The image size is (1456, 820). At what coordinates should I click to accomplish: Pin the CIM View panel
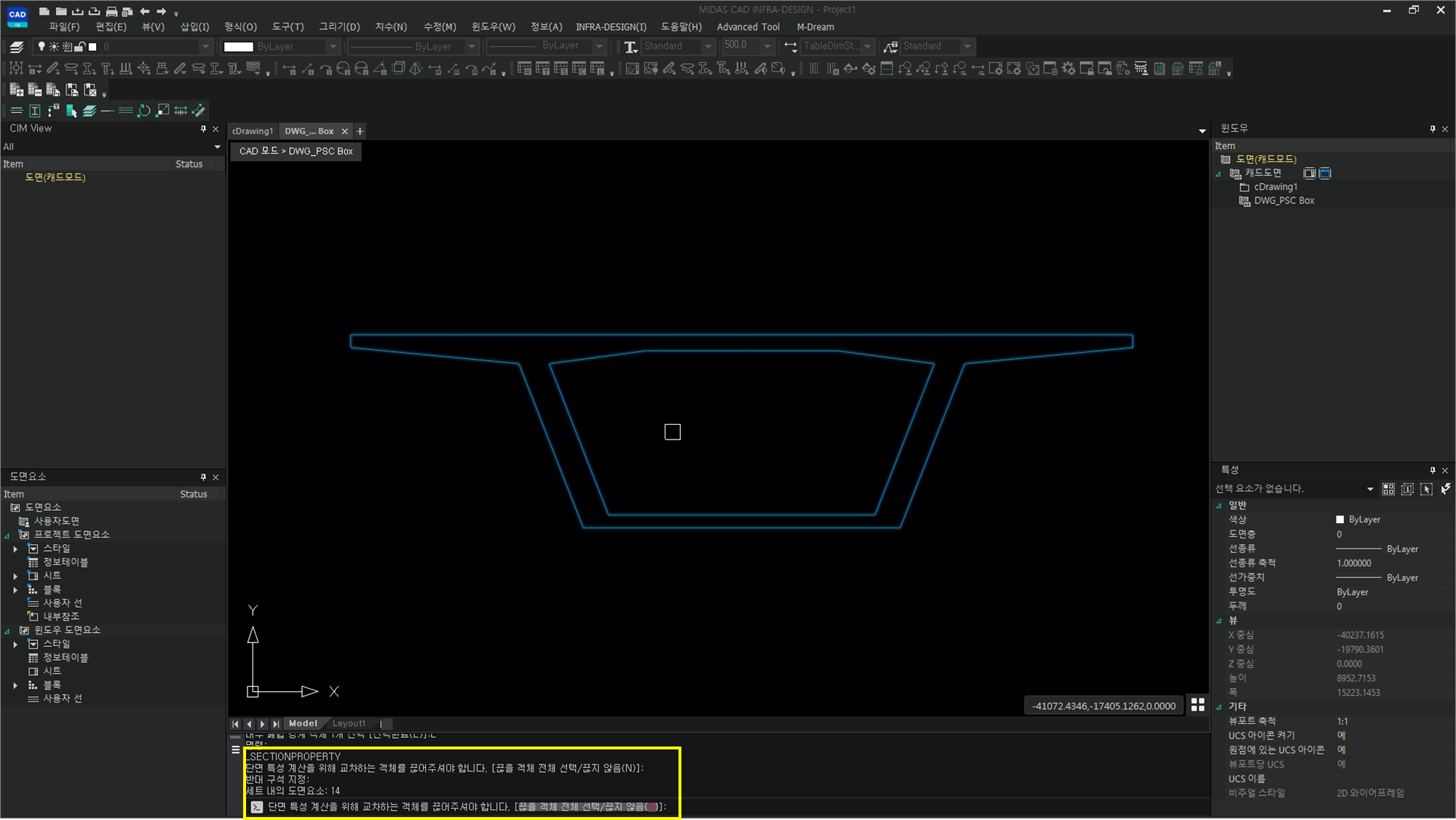[x=203, y=129]
